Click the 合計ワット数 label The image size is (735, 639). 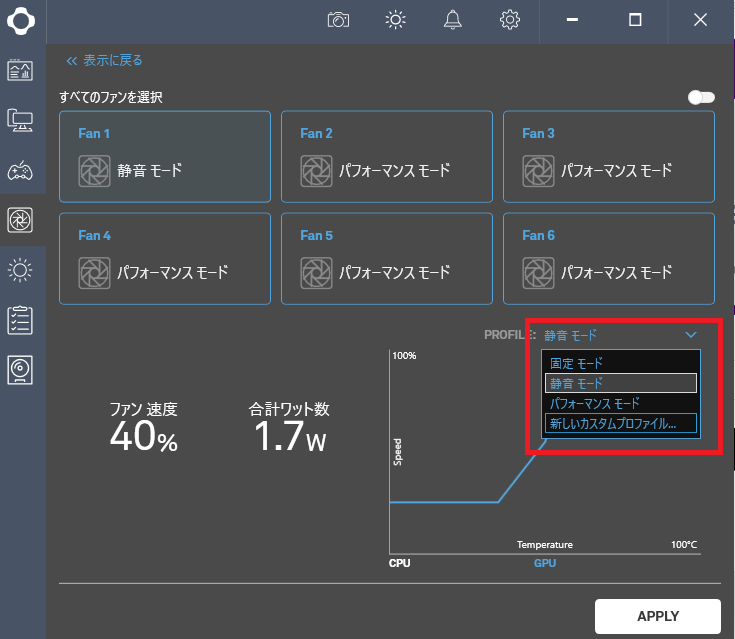click(x=289, y=409)
